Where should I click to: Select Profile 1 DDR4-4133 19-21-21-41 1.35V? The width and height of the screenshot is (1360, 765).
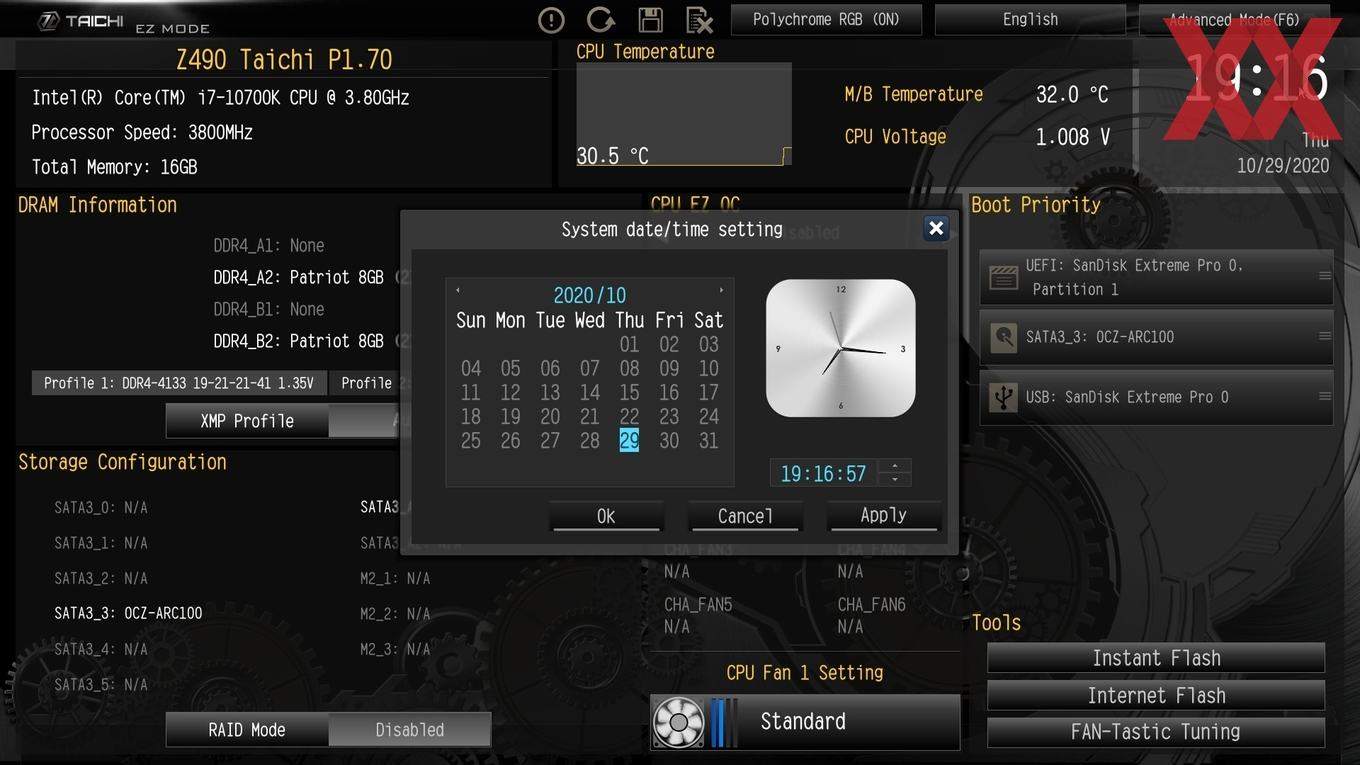click(x=179, y=383)
